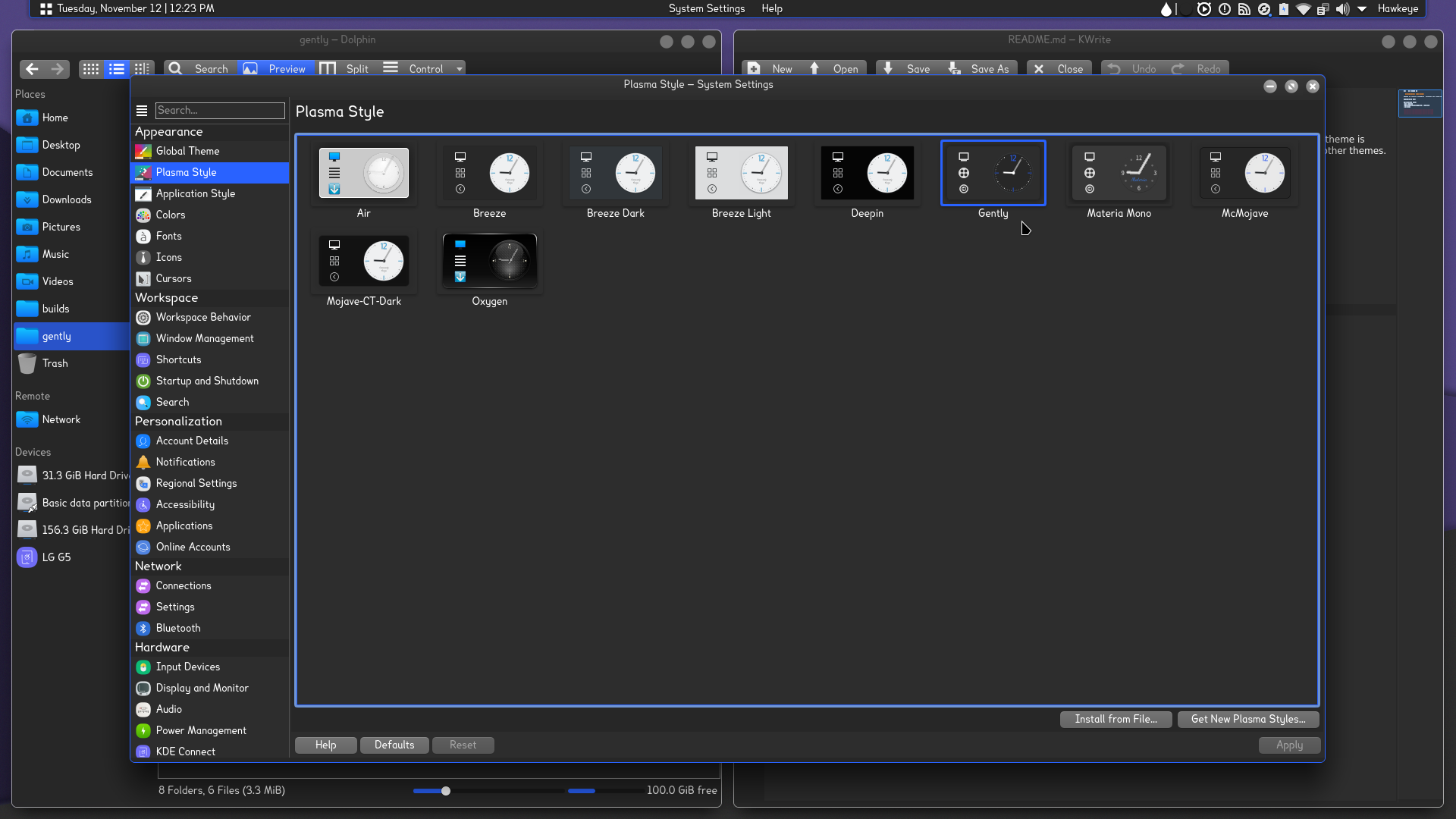Click Save As in KWrite toolbar
1456x819 pixels.
coord(980,68)
